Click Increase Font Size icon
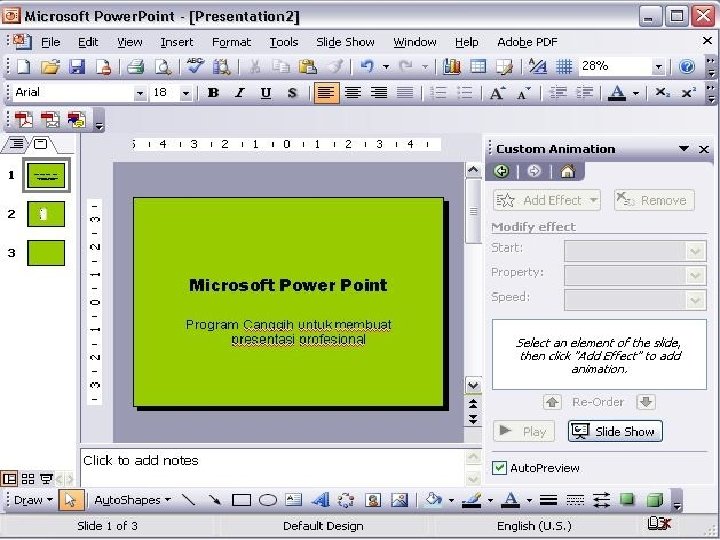 click(x=497, y=93)
